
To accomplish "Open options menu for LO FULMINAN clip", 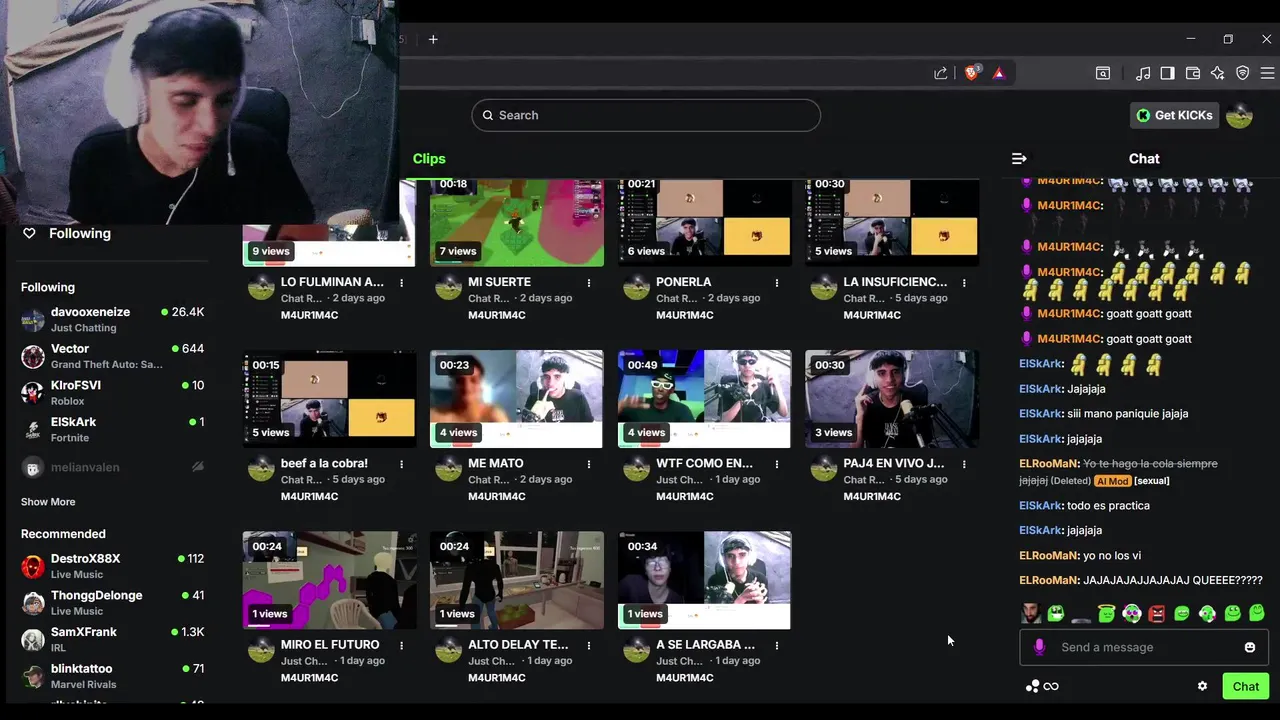I will click(x=402, y=283).
